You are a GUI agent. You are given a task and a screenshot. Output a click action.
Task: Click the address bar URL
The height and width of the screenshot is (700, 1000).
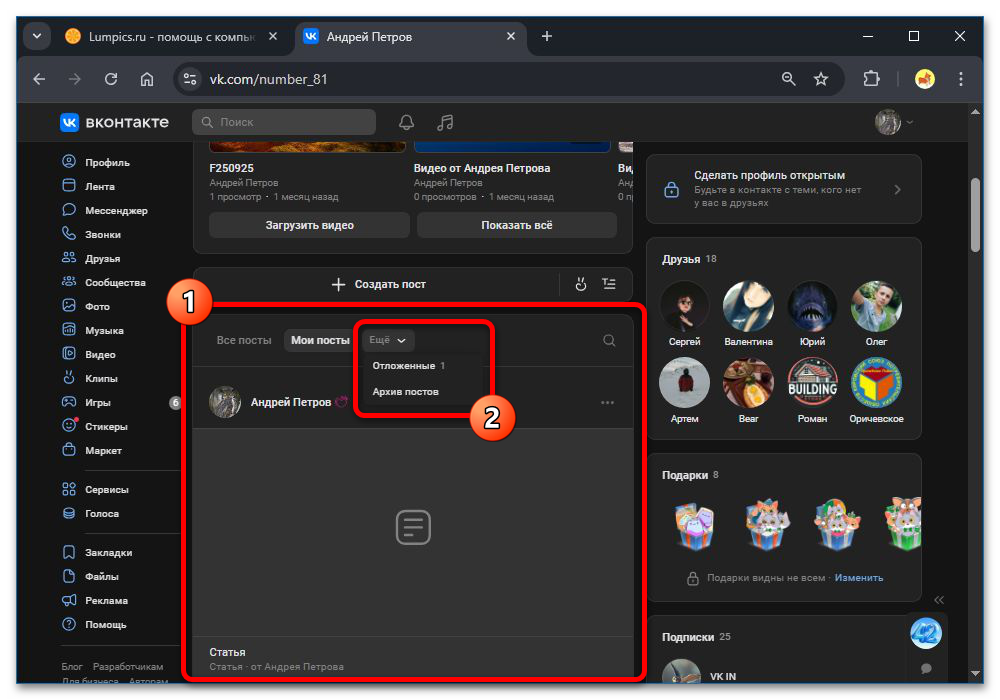click(x=268, y=79)
